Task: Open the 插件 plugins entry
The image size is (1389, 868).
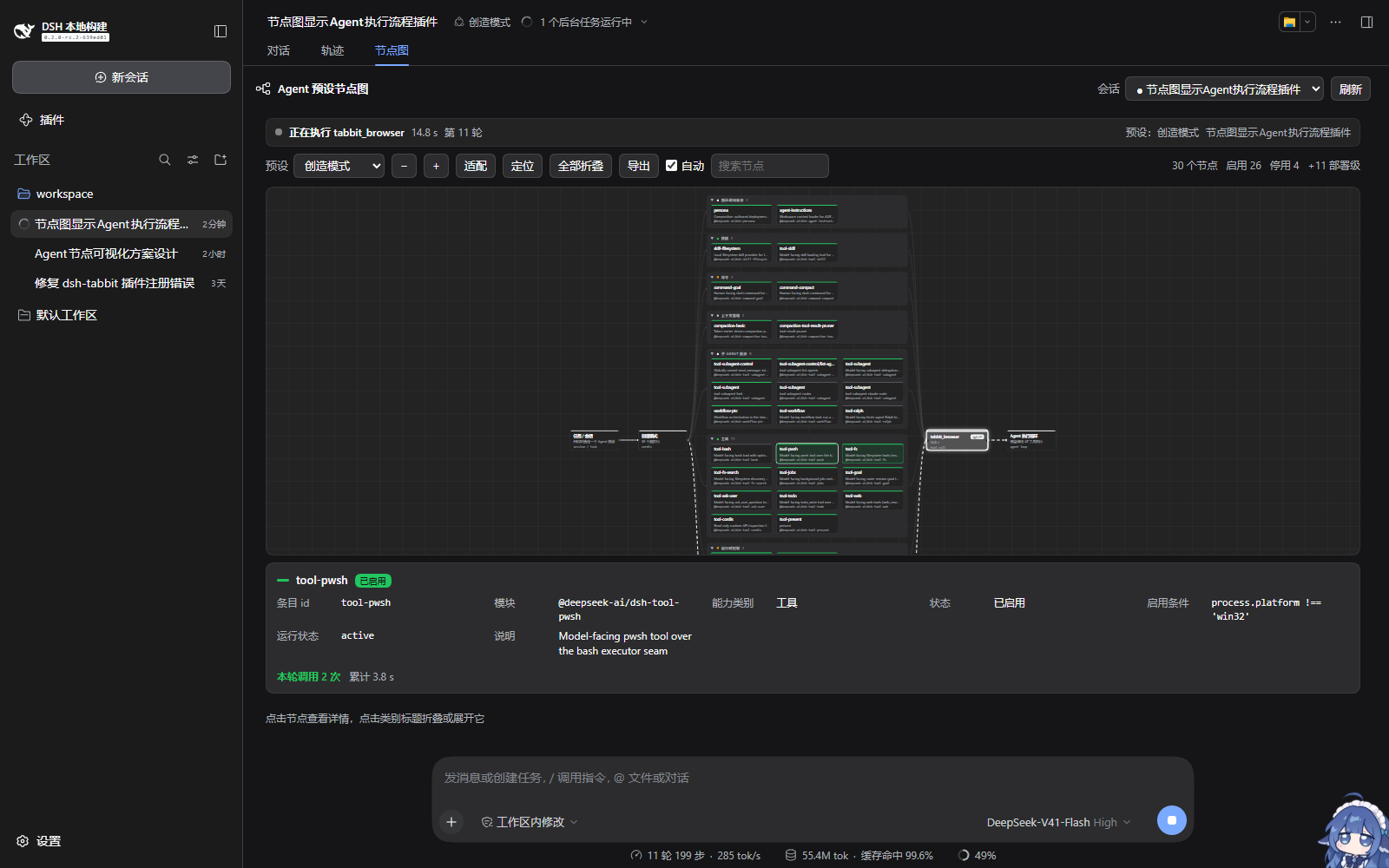Action: 42,120
